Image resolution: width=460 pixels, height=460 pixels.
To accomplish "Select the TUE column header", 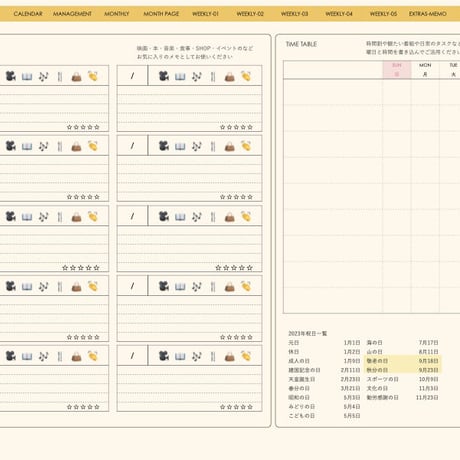I will [x=452, y=69].
